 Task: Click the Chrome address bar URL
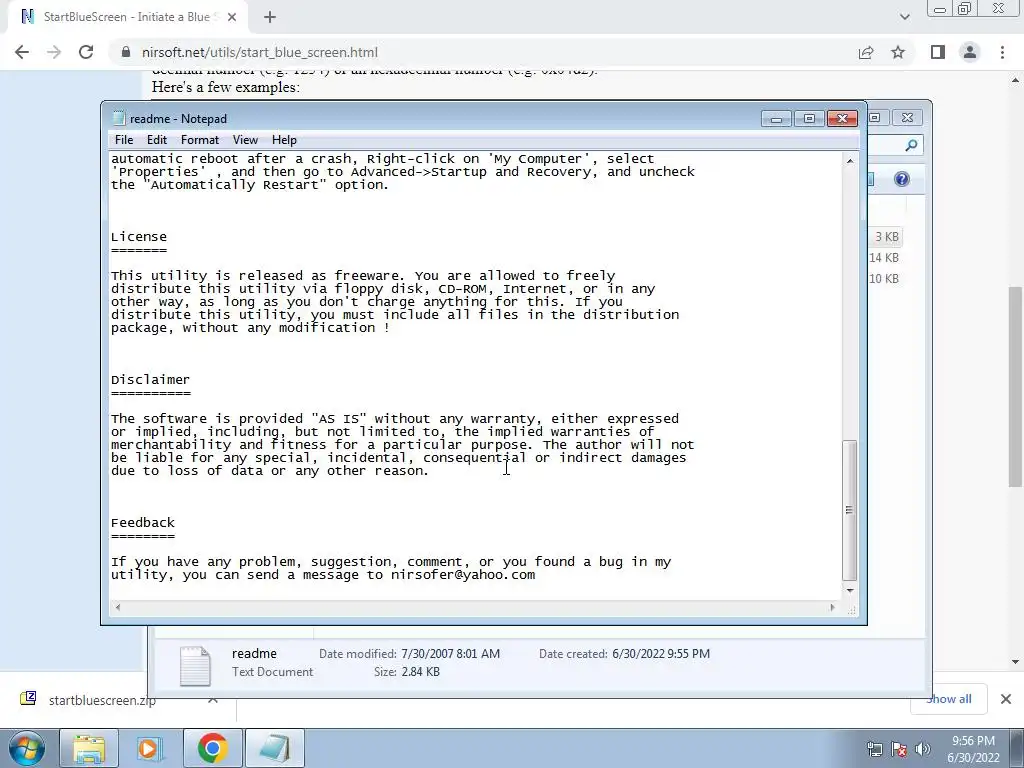(x=260, y=52)
